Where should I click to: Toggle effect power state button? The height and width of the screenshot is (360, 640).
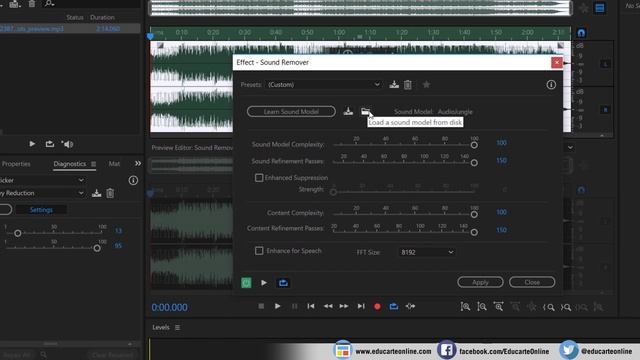(x=246, y=282)
